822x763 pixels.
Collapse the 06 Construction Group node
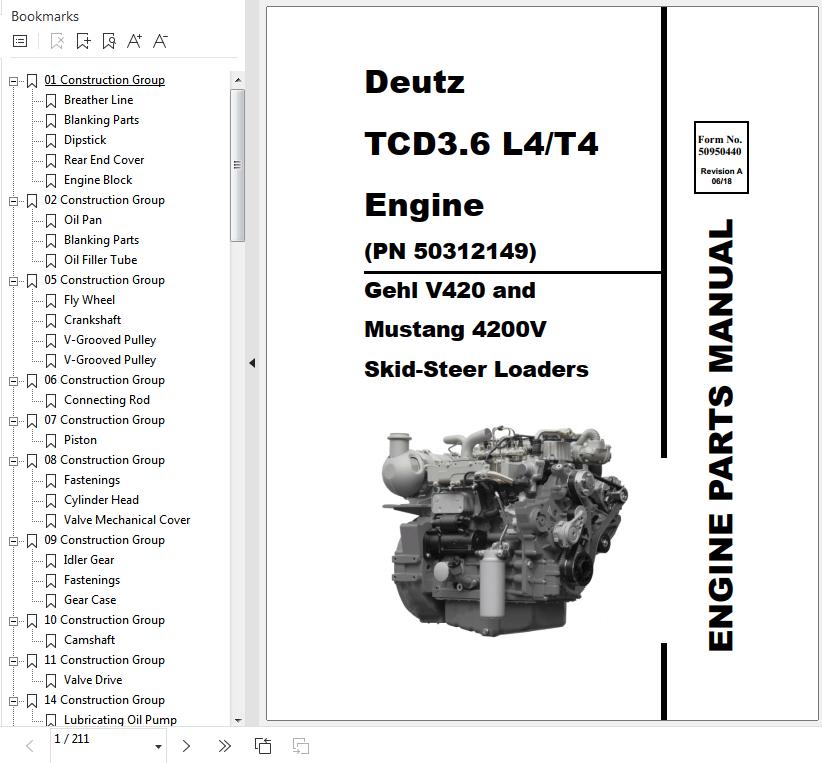tap(13, 381)
